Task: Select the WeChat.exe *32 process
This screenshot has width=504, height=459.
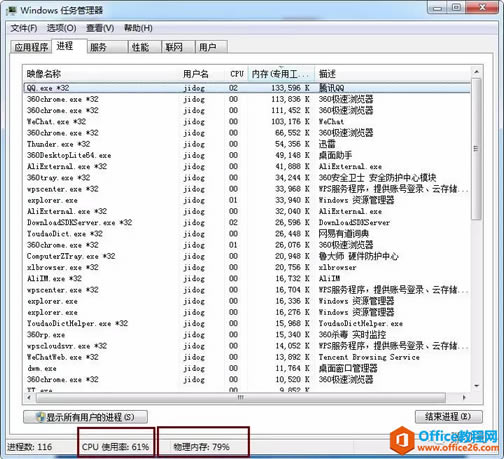Action: pyautogui.click(x=247, y=122)
